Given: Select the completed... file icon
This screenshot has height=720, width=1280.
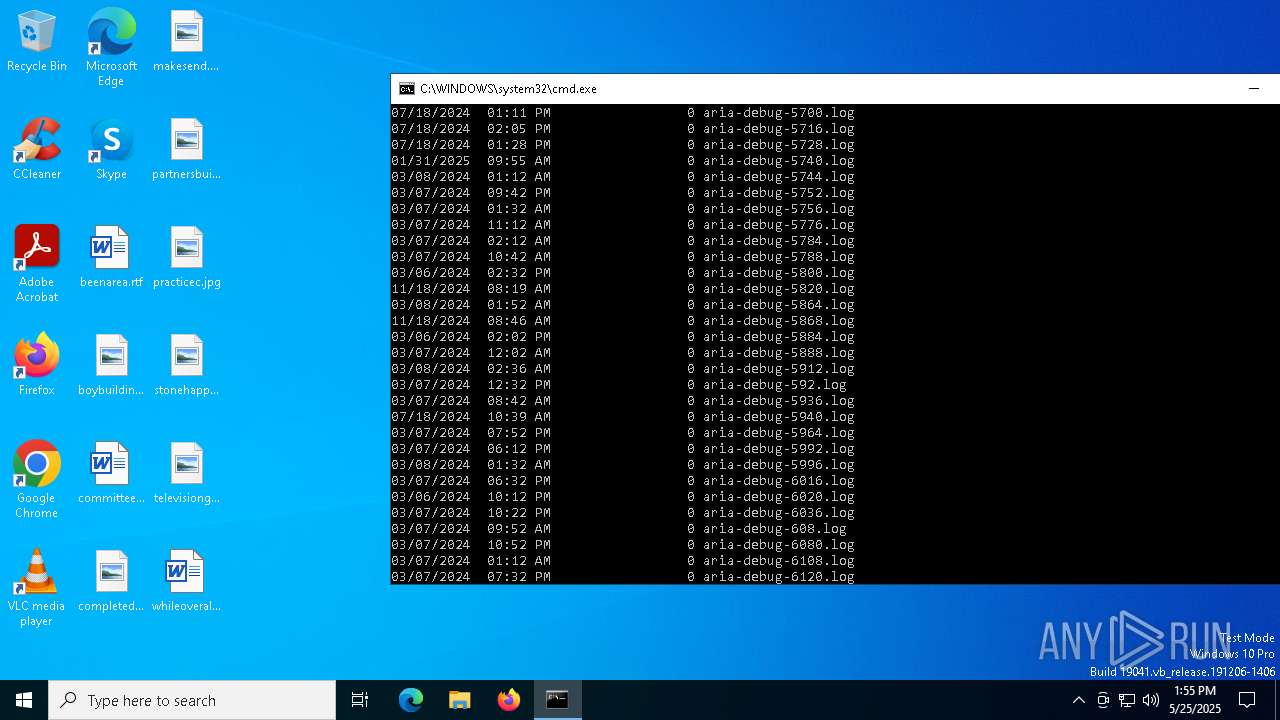Looking at the screenshot, I should coord(111,582).
